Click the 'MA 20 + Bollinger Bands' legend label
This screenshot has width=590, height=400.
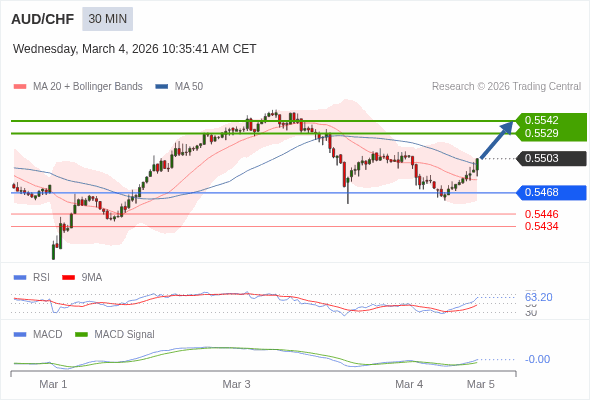pyautogui.click(x=88, y=87)
